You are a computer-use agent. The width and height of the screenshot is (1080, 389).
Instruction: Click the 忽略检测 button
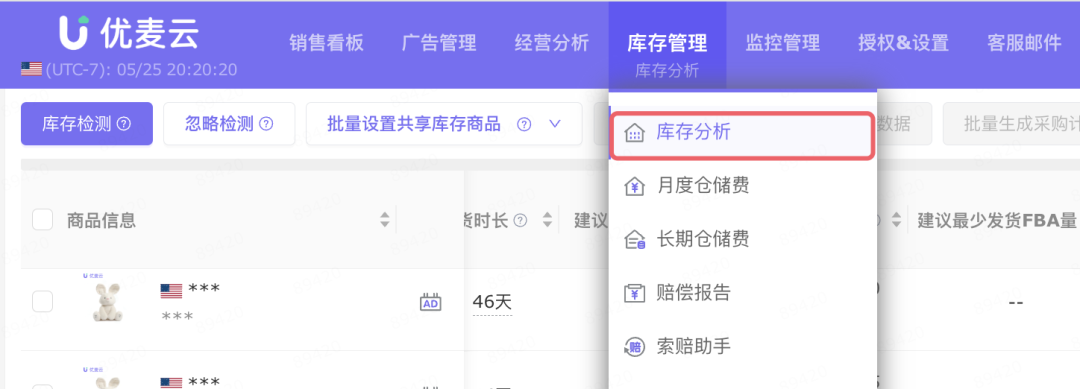tap(229, 124)
